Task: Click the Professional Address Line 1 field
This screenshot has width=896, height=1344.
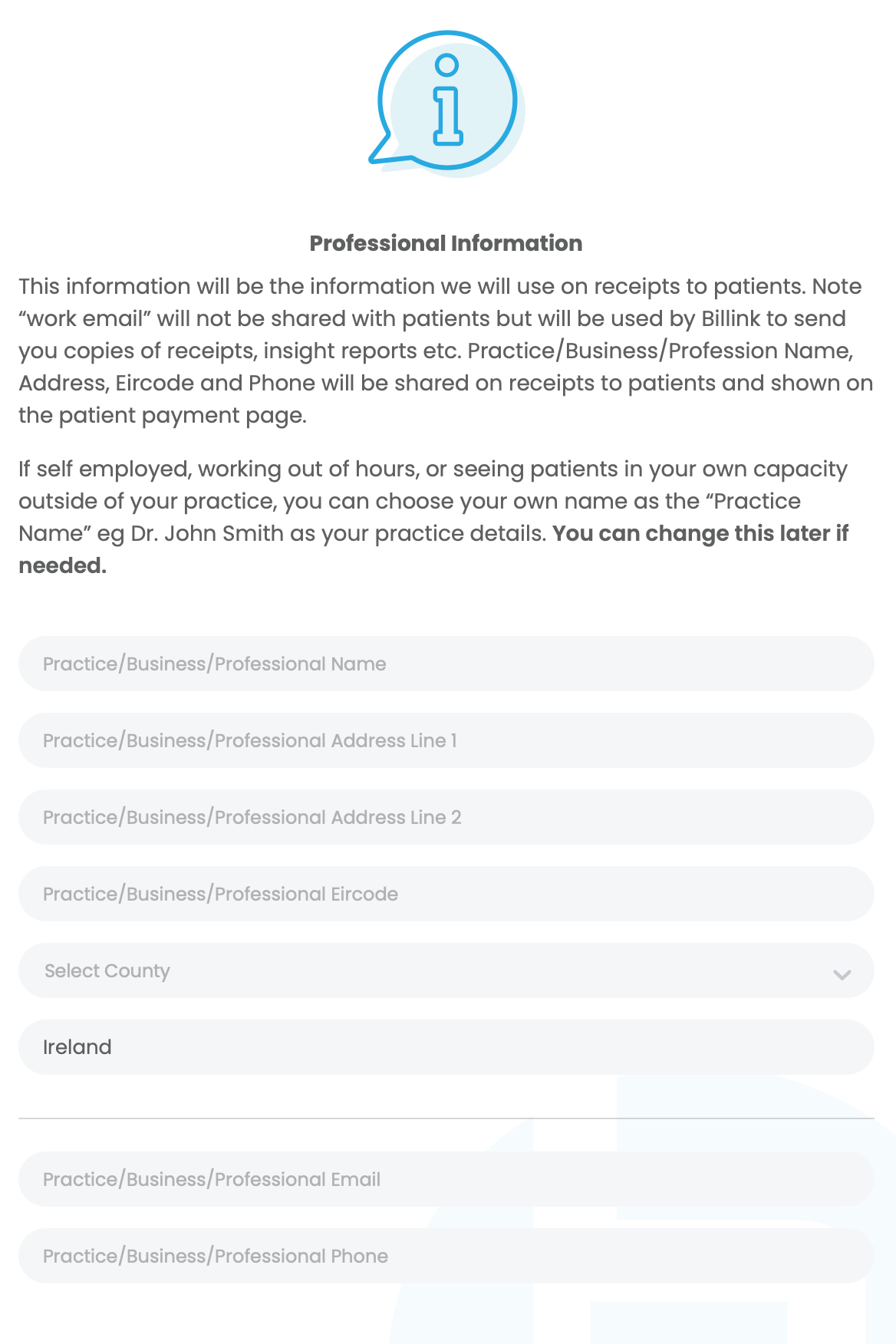Action: point(445,740)
